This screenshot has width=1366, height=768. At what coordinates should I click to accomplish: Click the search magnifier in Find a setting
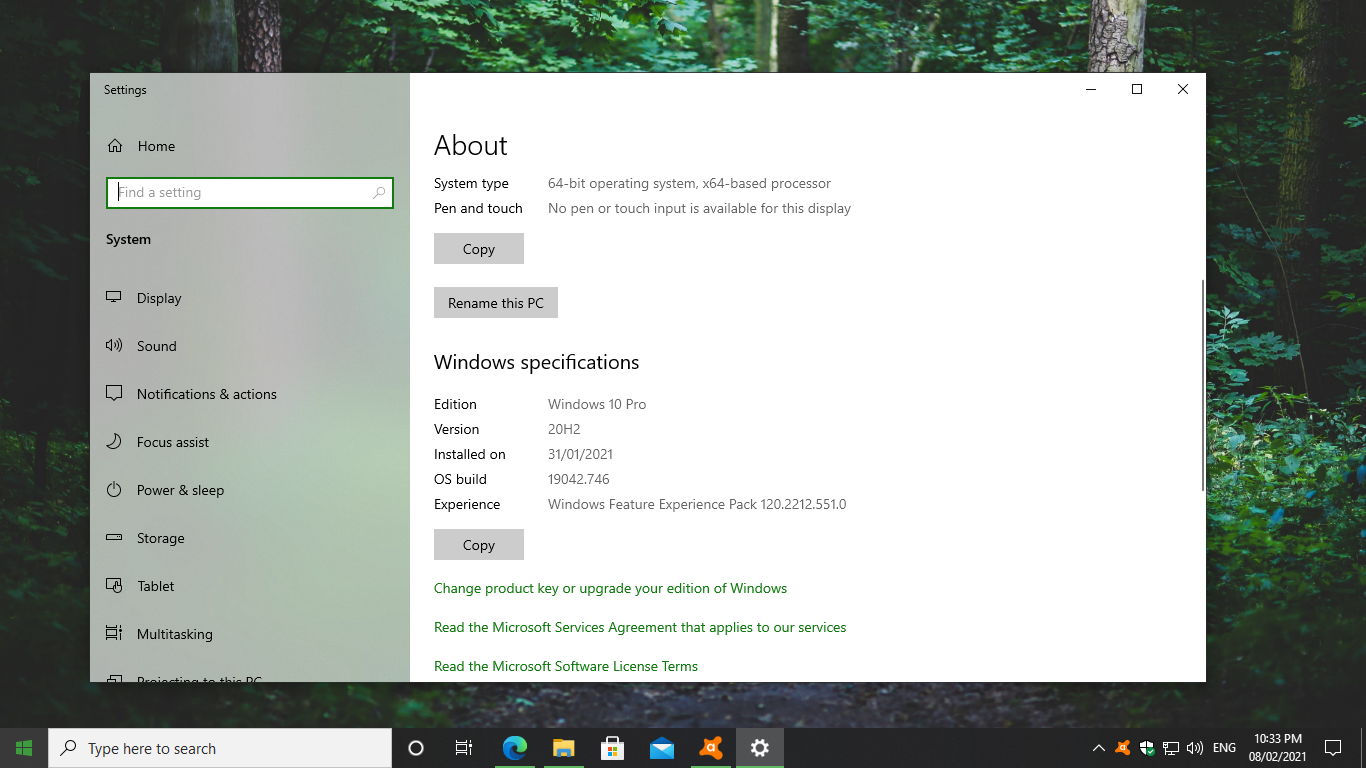pos(379,193)
